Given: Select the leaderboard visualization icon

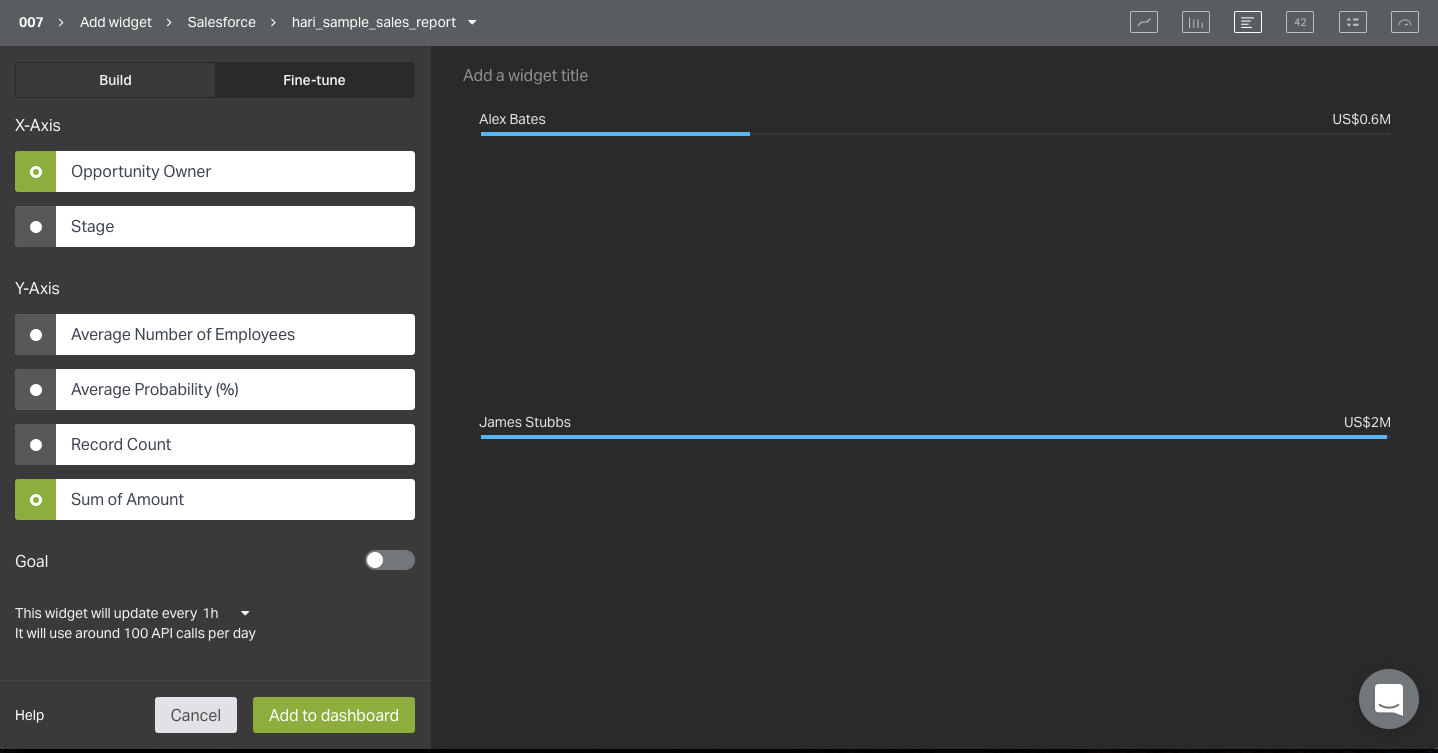Looking at the screenshot, I should [1352, 22].
